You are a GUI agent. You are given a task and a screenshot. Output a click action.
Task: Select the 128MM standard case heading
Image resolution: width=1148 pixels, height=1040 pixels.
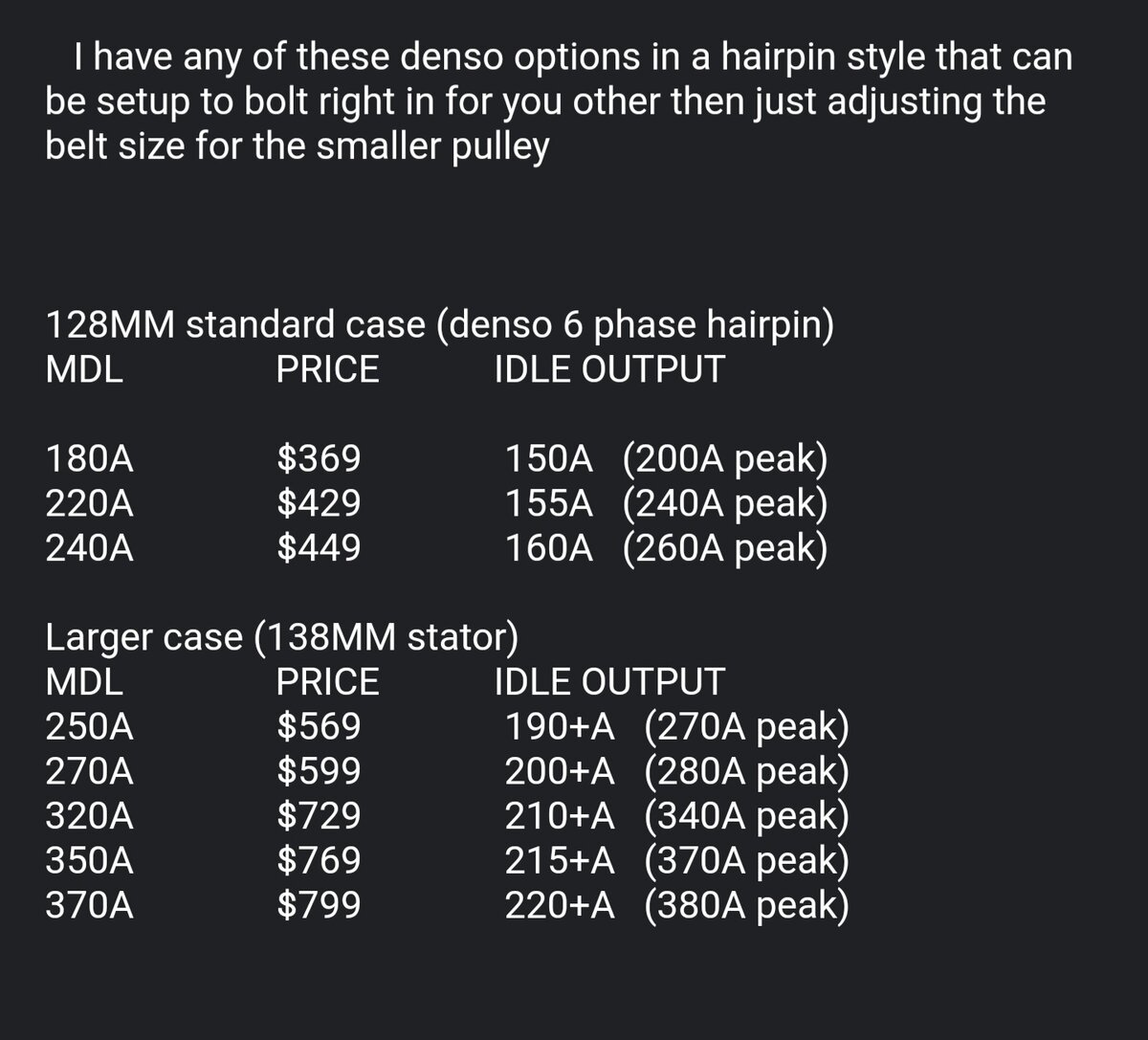(x=439, y=326)
